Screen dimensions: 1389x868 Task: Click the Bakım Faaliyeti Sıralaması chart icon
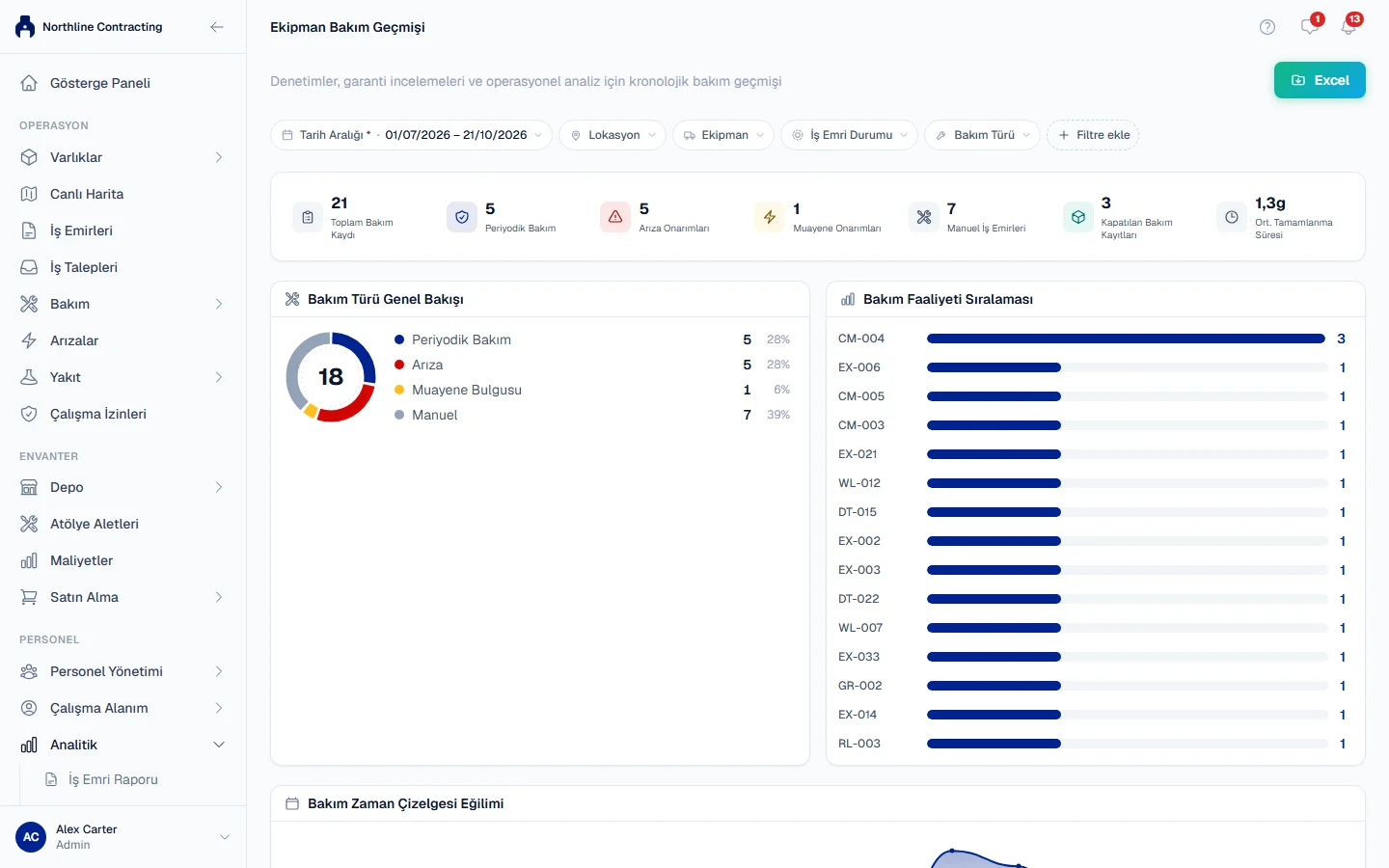click(x=848, y=300)
